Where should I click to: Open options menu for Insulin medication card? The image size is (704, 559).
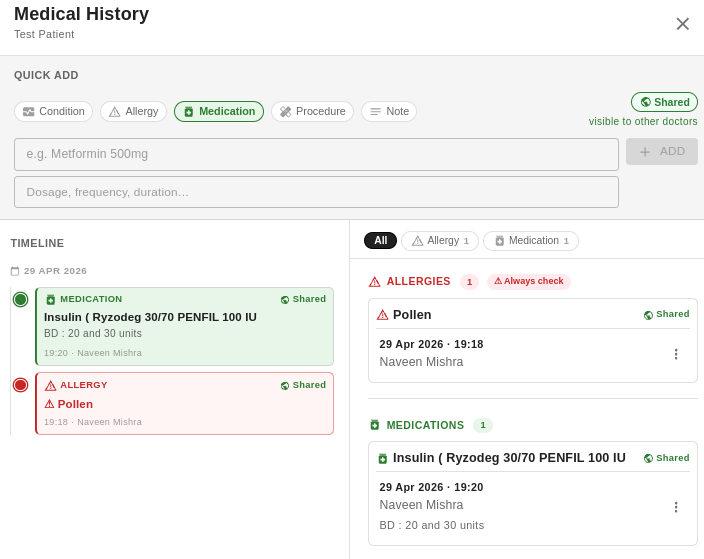click(x=676, y=507)
